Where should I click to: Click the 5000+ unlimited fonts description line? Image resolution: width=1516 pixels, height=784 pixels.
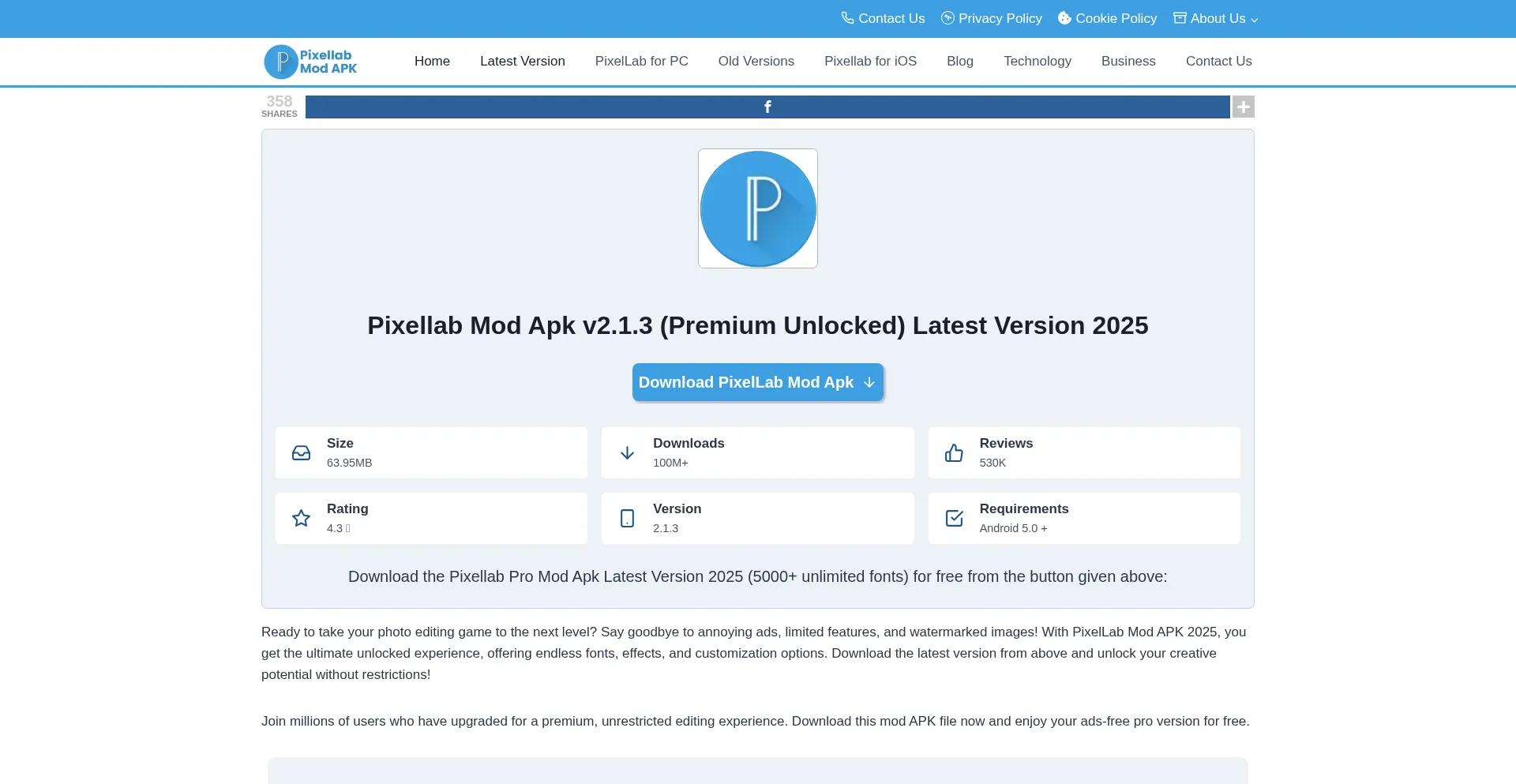(x=758, y=576)
